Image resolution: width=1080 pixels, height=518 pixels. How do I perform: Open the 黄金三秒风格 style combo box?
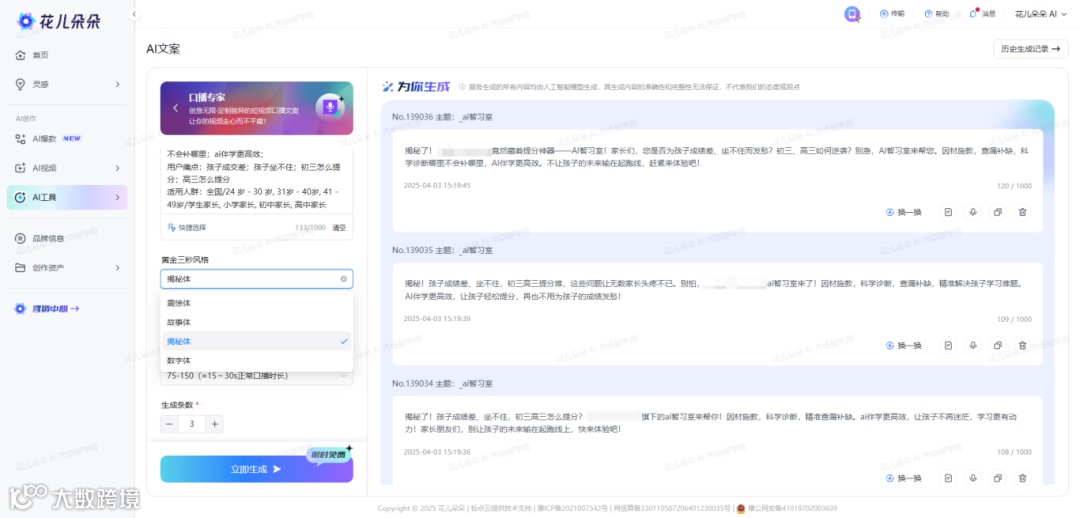tap(256, 279)
